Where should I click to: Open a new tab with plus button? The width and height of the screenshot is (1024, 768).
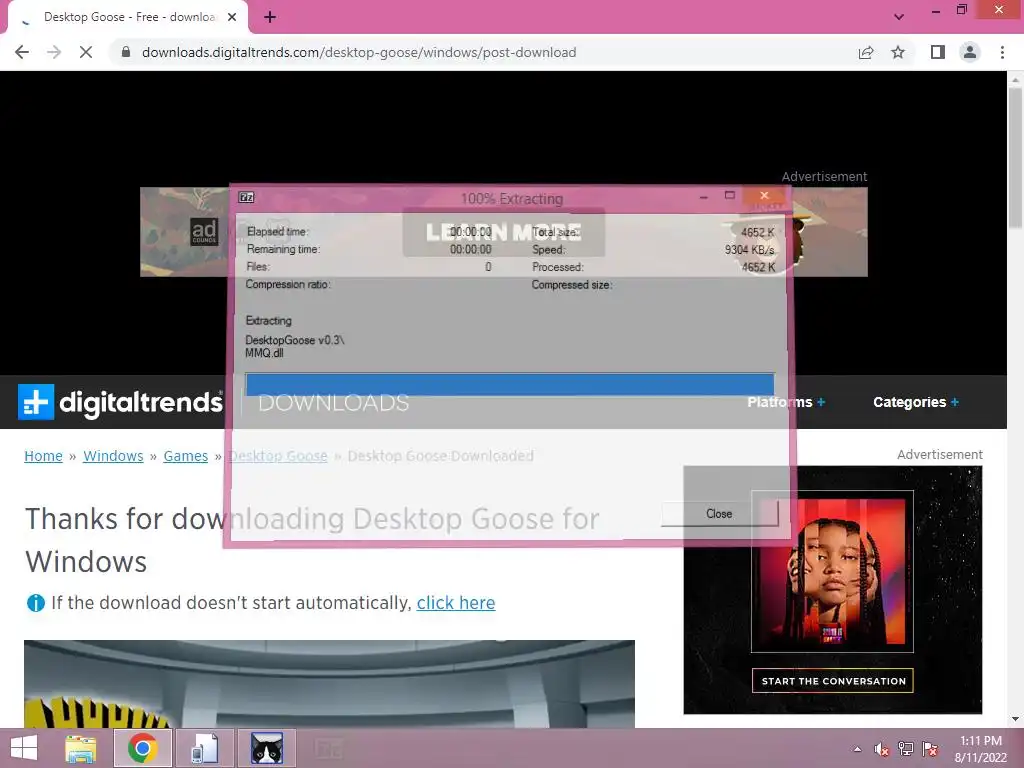(x=270, y=18)
